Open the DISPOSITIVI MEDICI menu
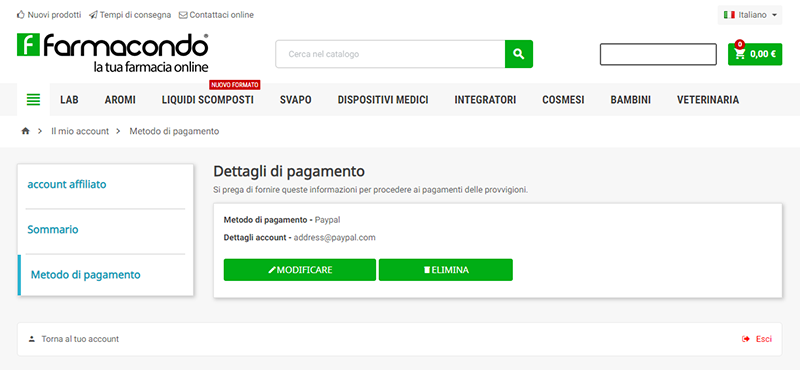This screenshot has height=370, width=800. coord(383,100)
